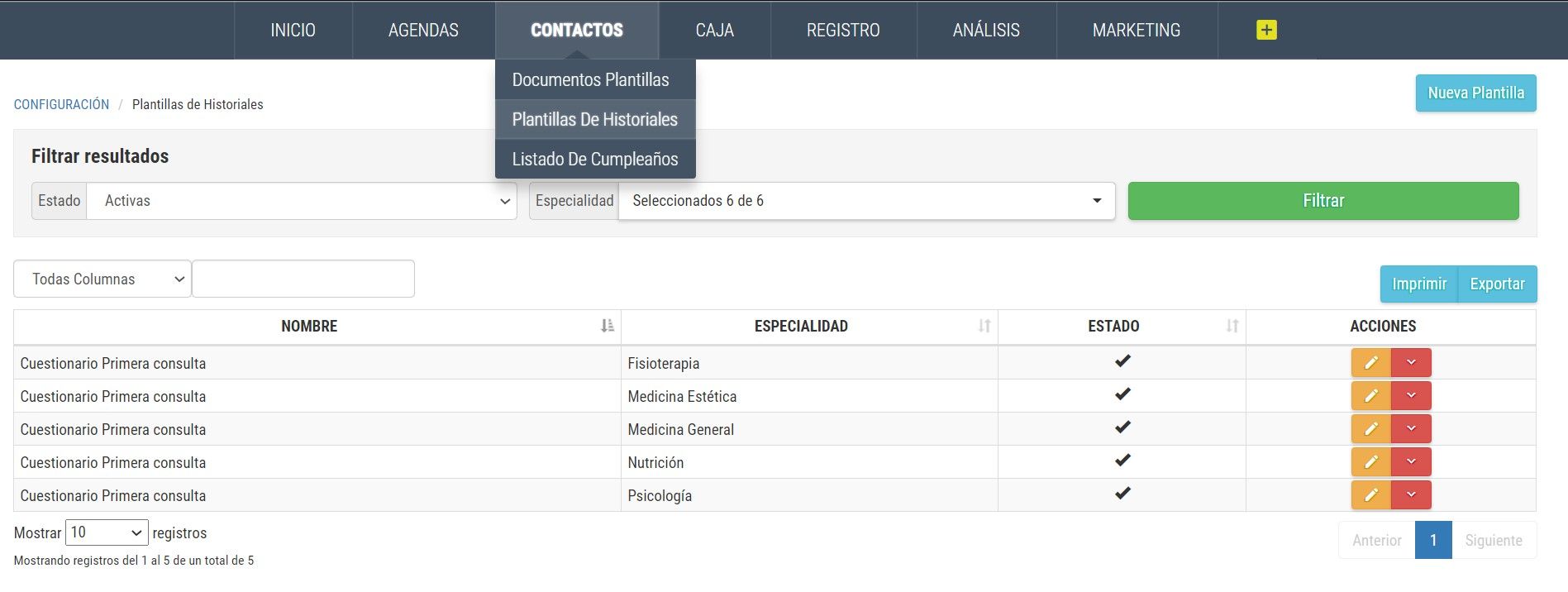Click the yellow plus icon in the navbar
Screen dimensions: 1568x592
(x=1266, y=30)
